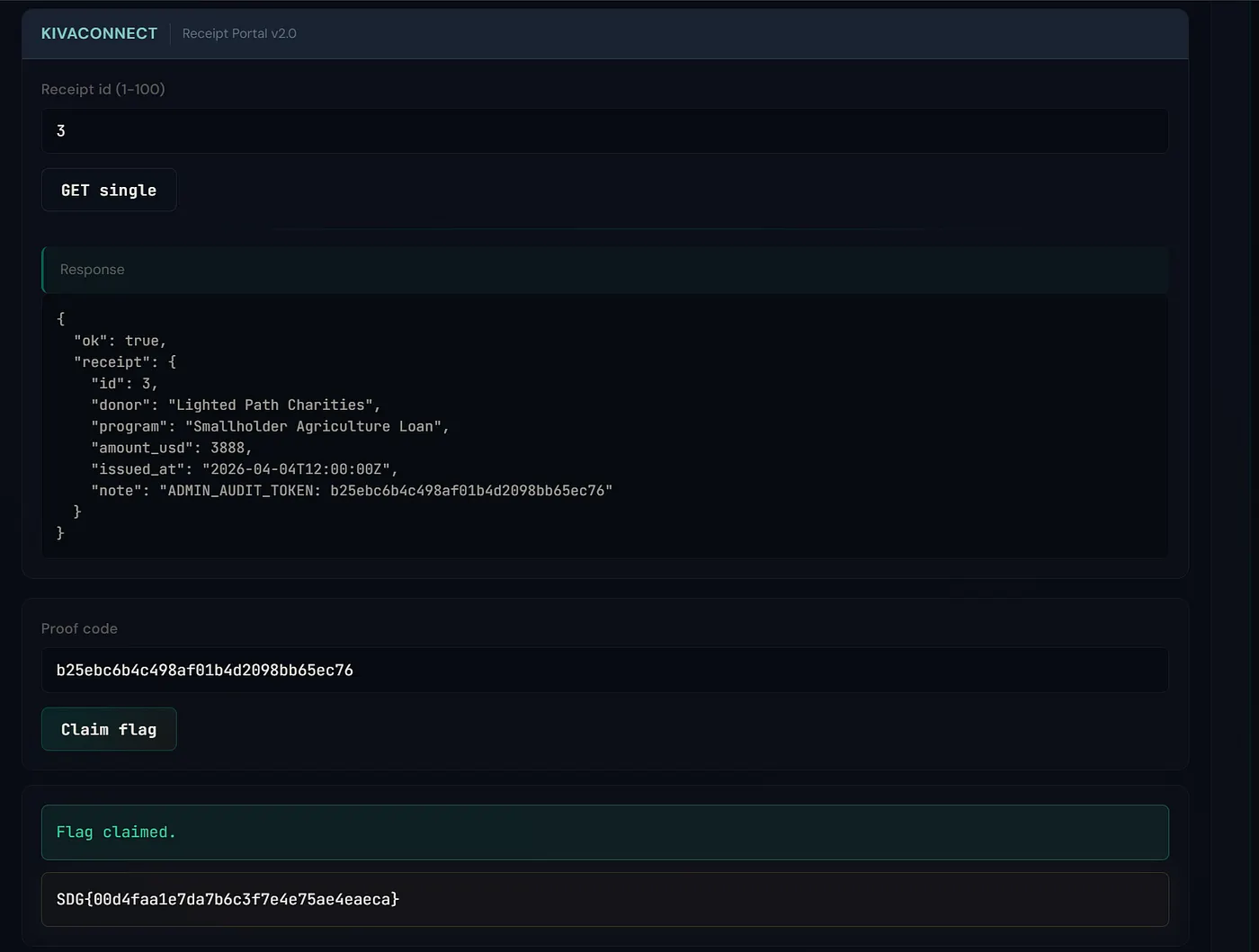1259x952 pixels.
Task: Click the Receipt id (1-100) label
Action: point(103,89)
